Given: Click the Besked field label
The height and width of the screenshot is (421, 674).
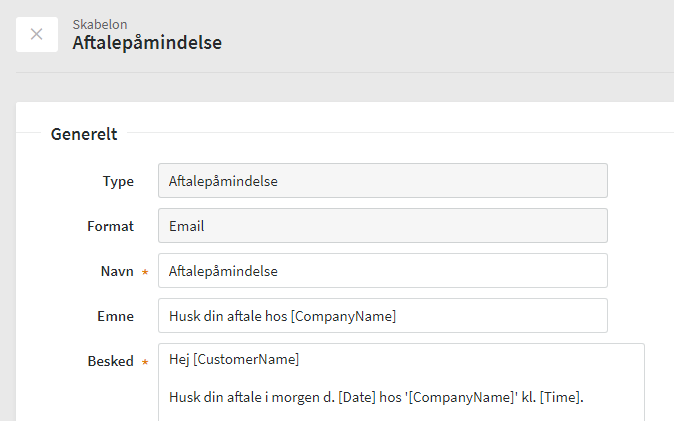Looking at the screenshot, I should [110, 361].
